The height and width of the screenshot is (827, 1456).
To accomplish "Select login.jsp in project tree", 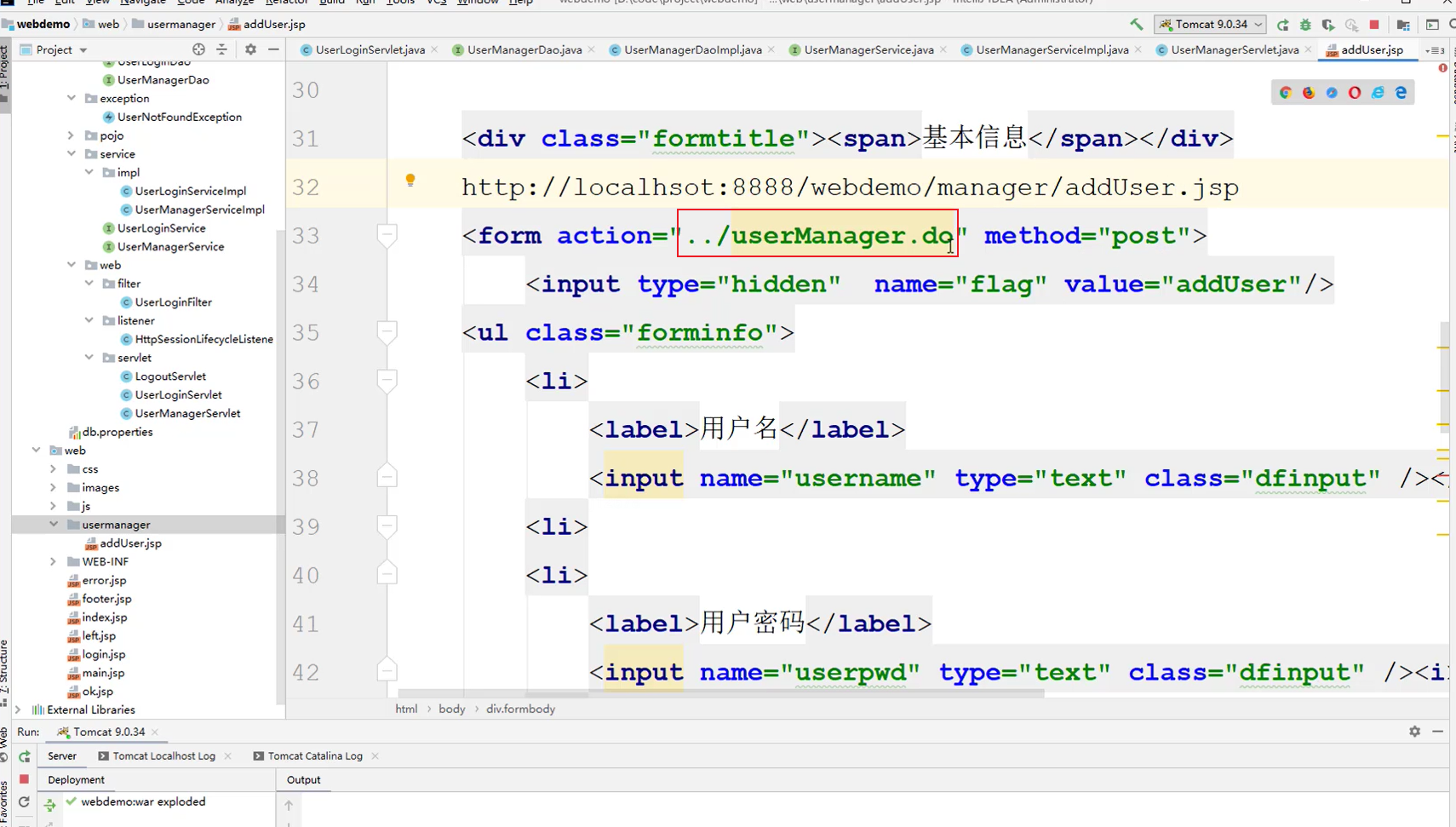I will (x=103, y=655).
